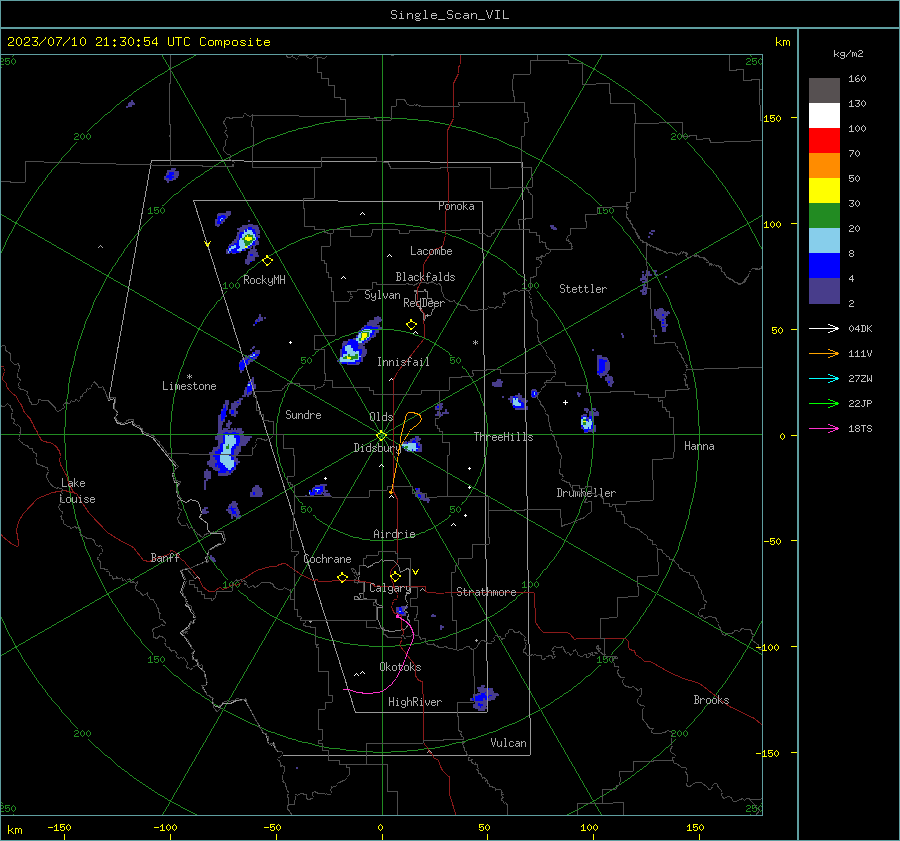Screen dimensions: 900x841
Task: Click the storm cell east of HighRiver
Action: click(483, 697)
